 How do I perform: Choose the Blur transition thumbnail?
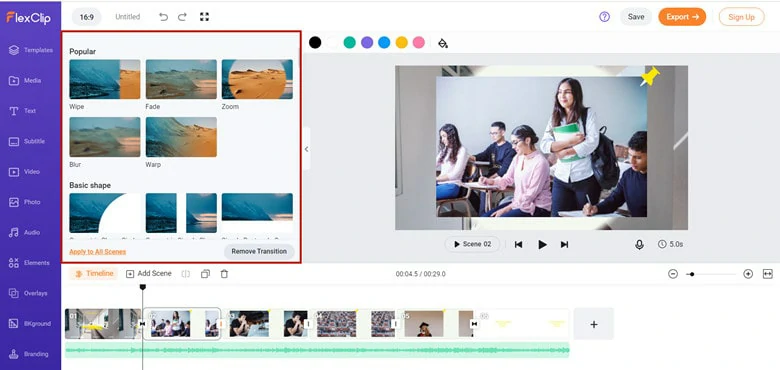tap(105, 137)
